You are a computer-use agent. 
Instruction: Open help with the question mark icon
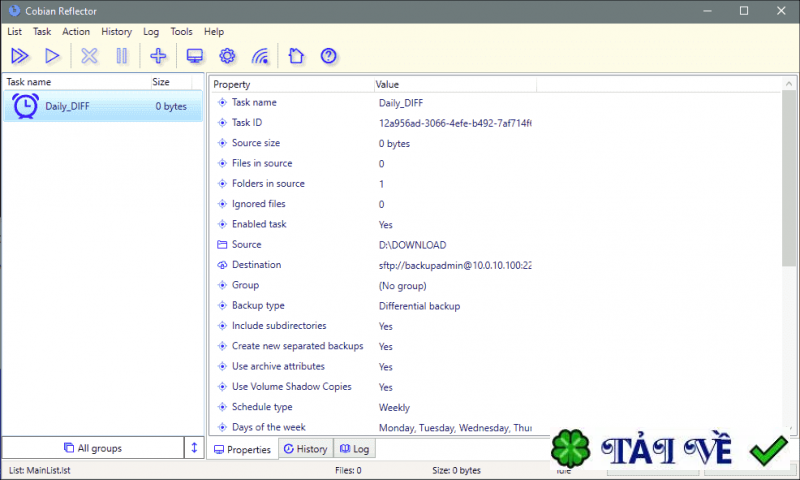point(329,56)
